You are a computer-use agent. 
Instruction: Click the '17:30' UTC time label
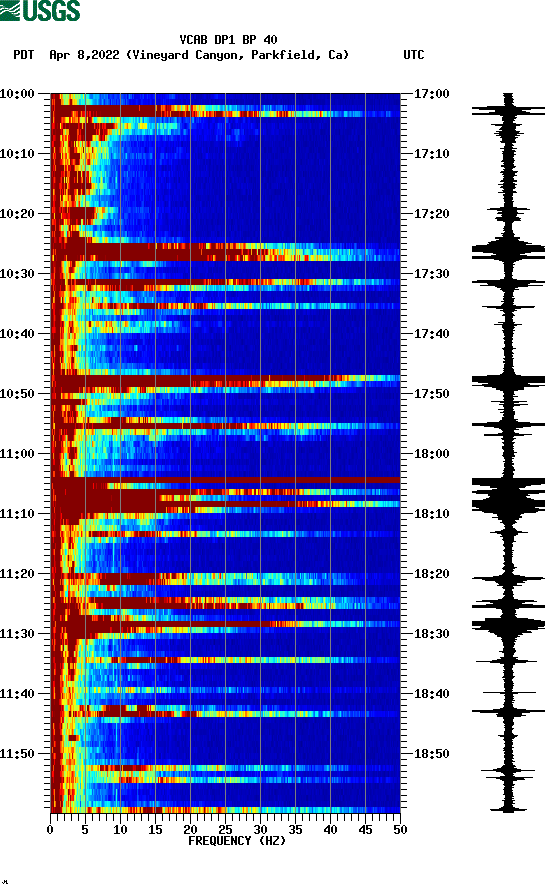431,273
